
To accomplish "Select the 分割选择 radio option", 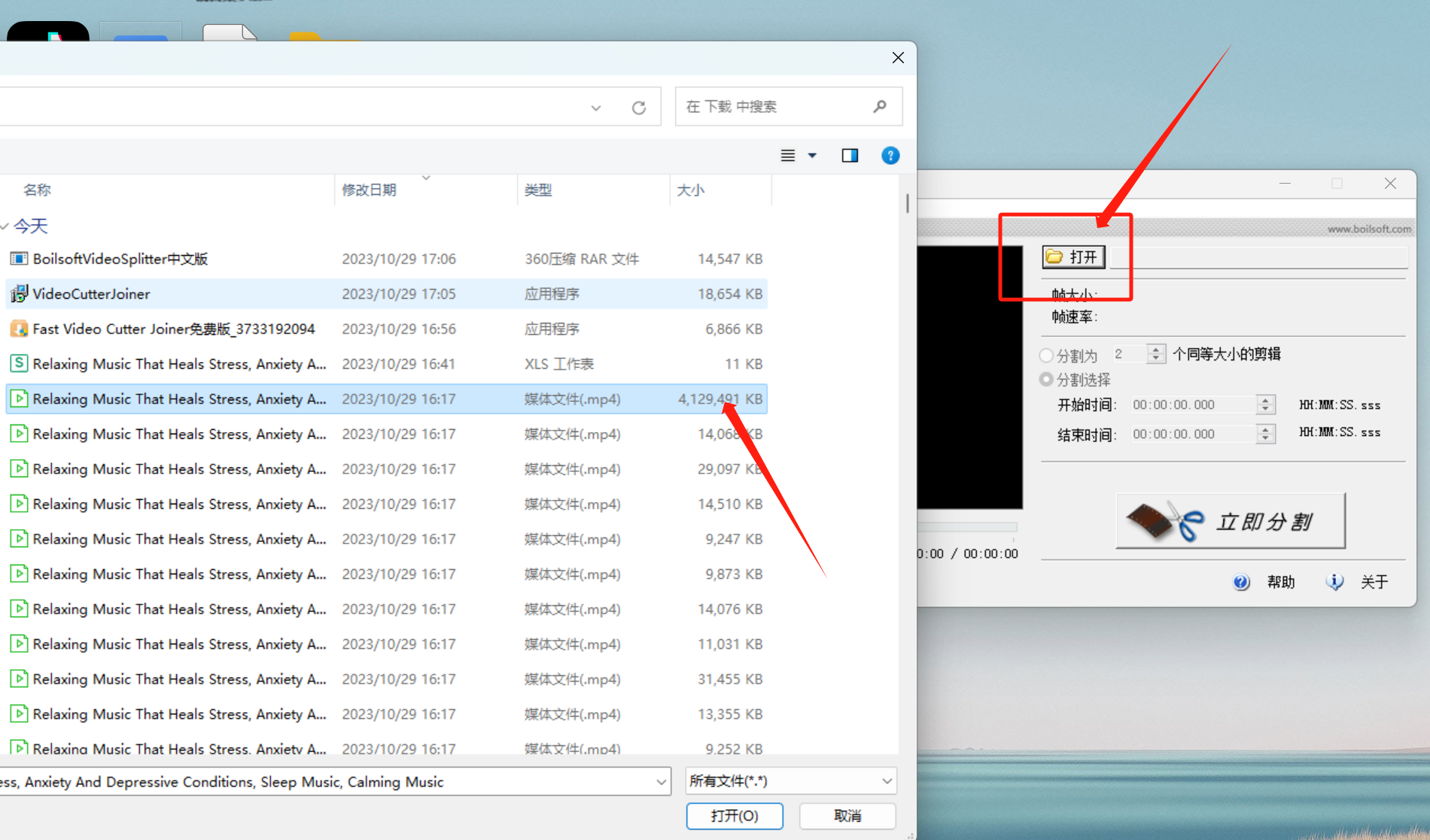I will point(1046,379).
